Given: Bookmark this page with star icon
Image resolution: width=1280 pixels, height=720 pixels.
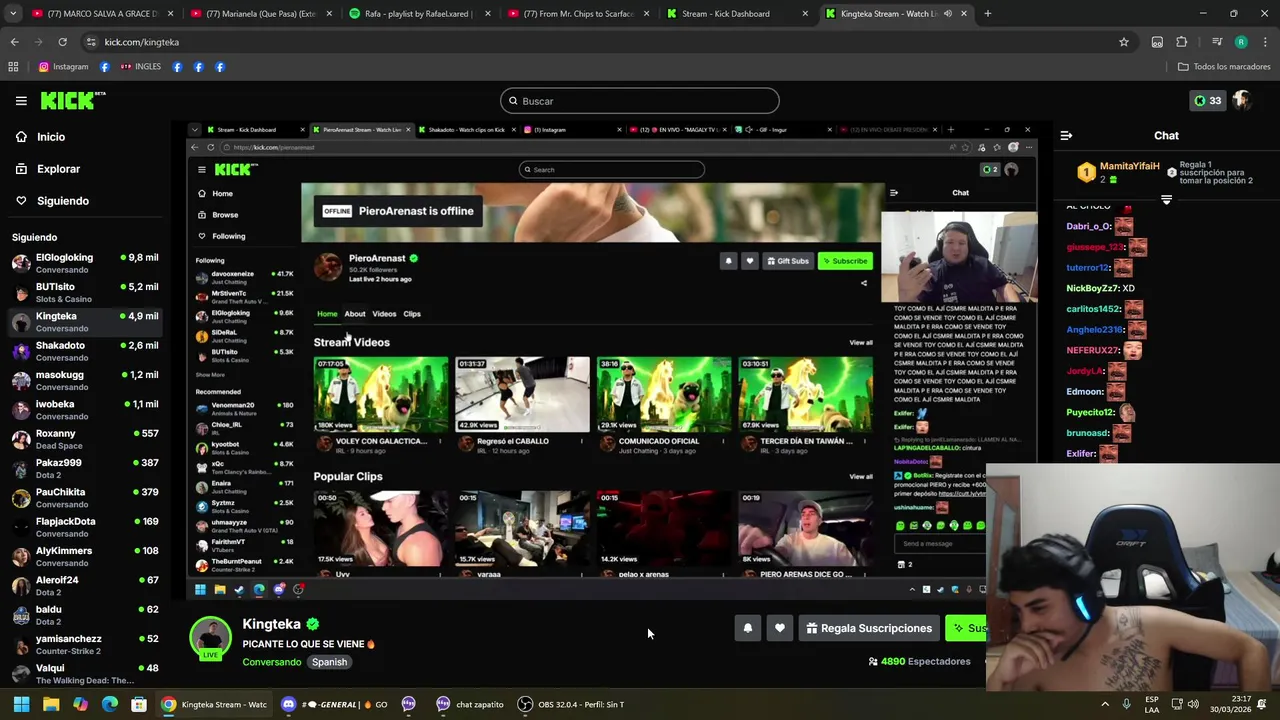Looking at the screenshot, I should (1124, 42).
